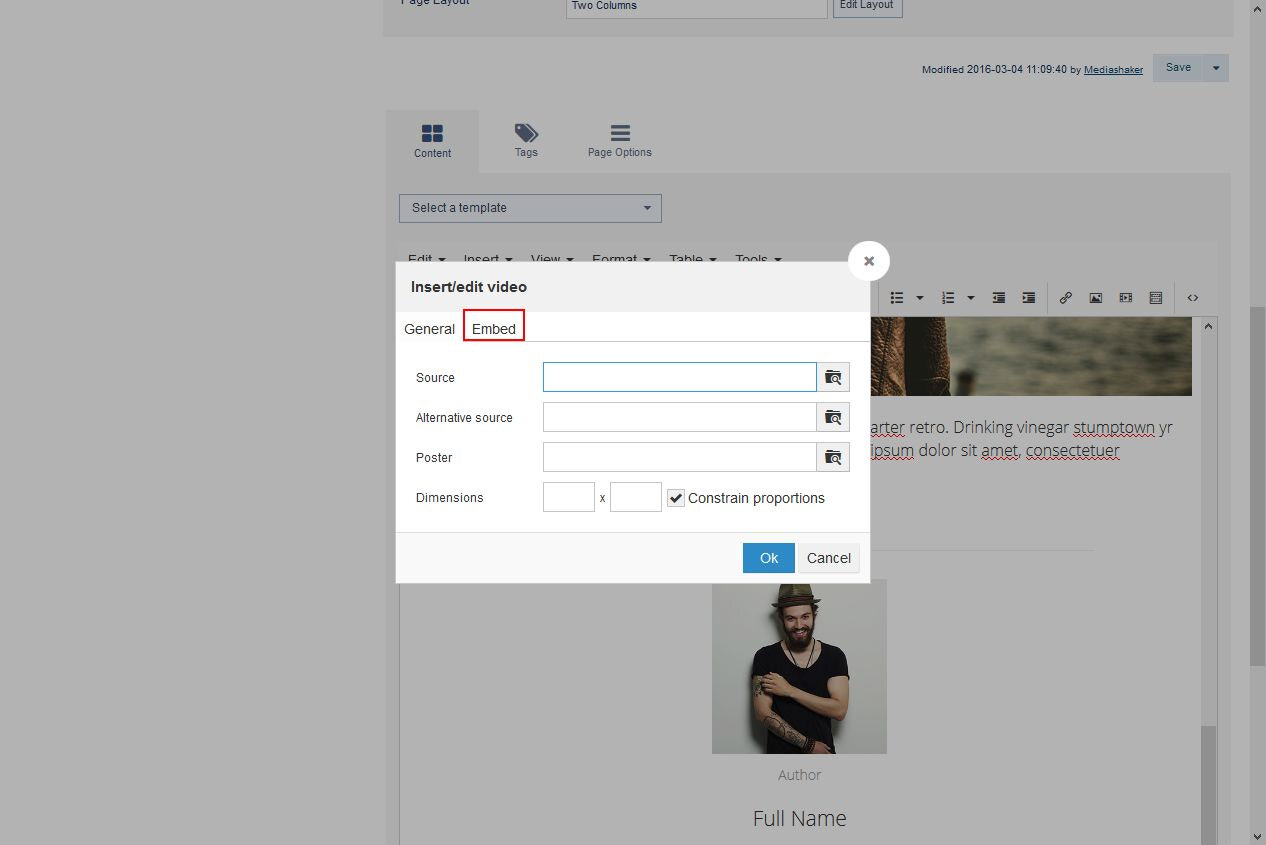Click the source code icon
The width and height of the screenshot is (1266, 845).
(x=1193, y=298)
